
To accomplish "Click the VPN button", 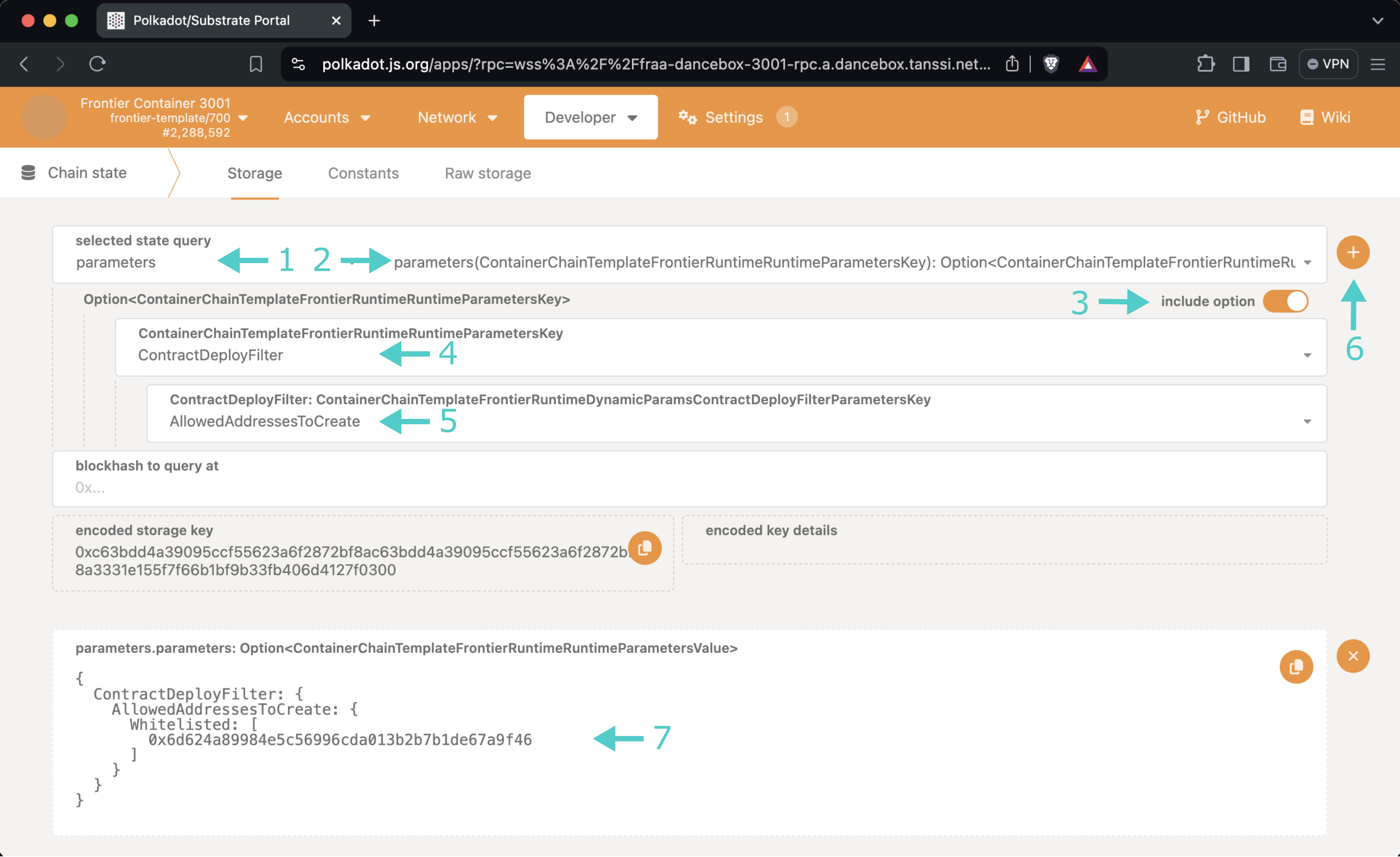I will coord(1328,64).
